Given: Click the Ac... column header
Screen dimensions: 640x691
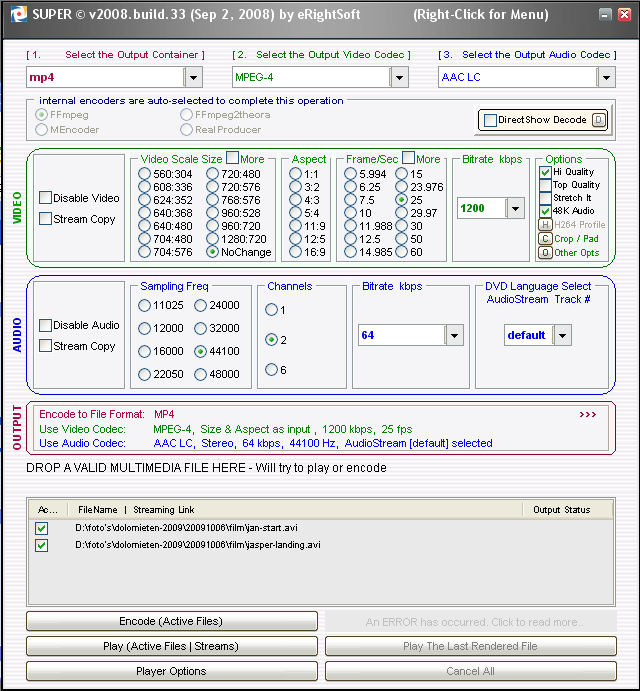Looking at the screenshot, I should pyautogui.click(x=48, y=510).
